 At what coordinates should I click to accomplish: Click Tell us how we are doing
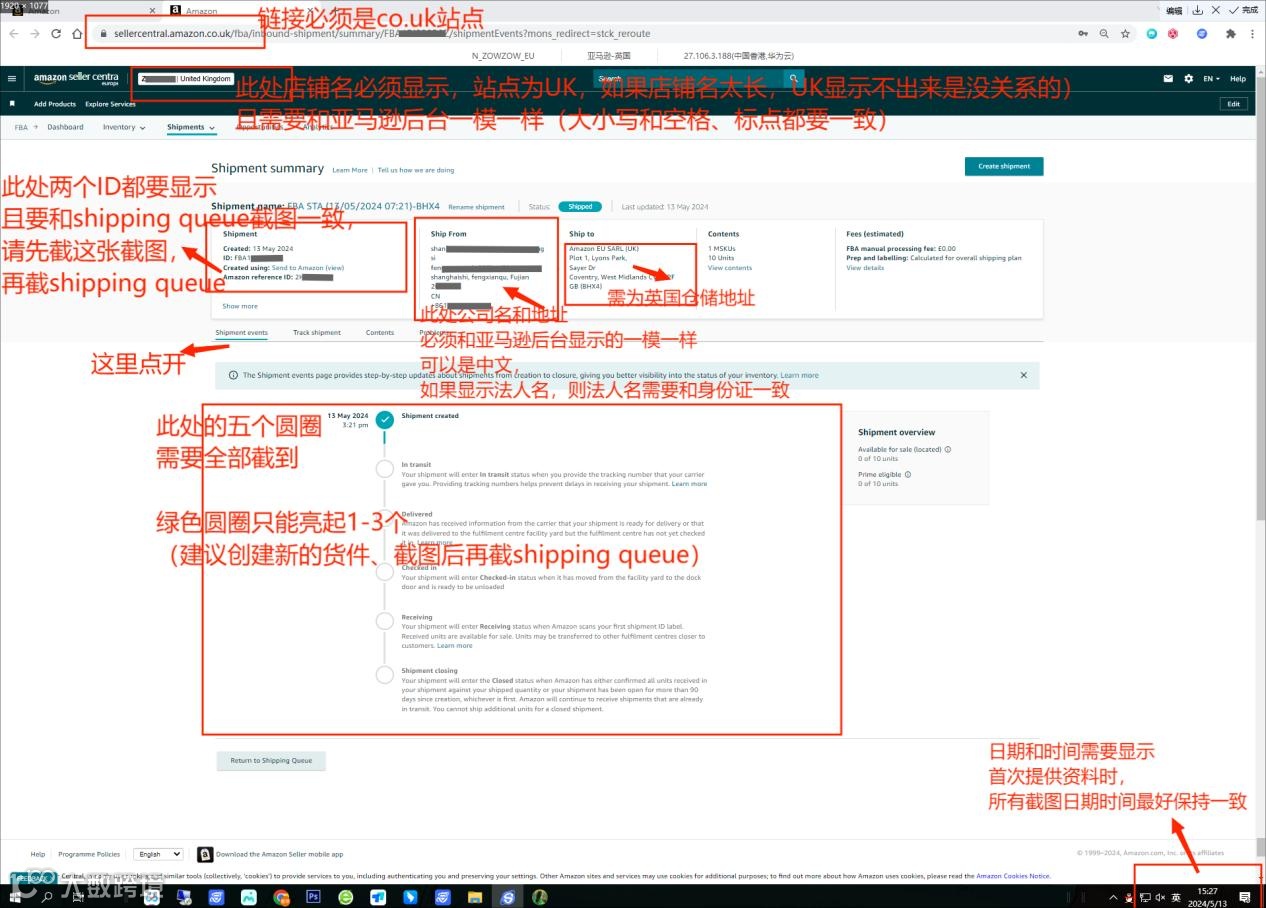tap(416, 170)
